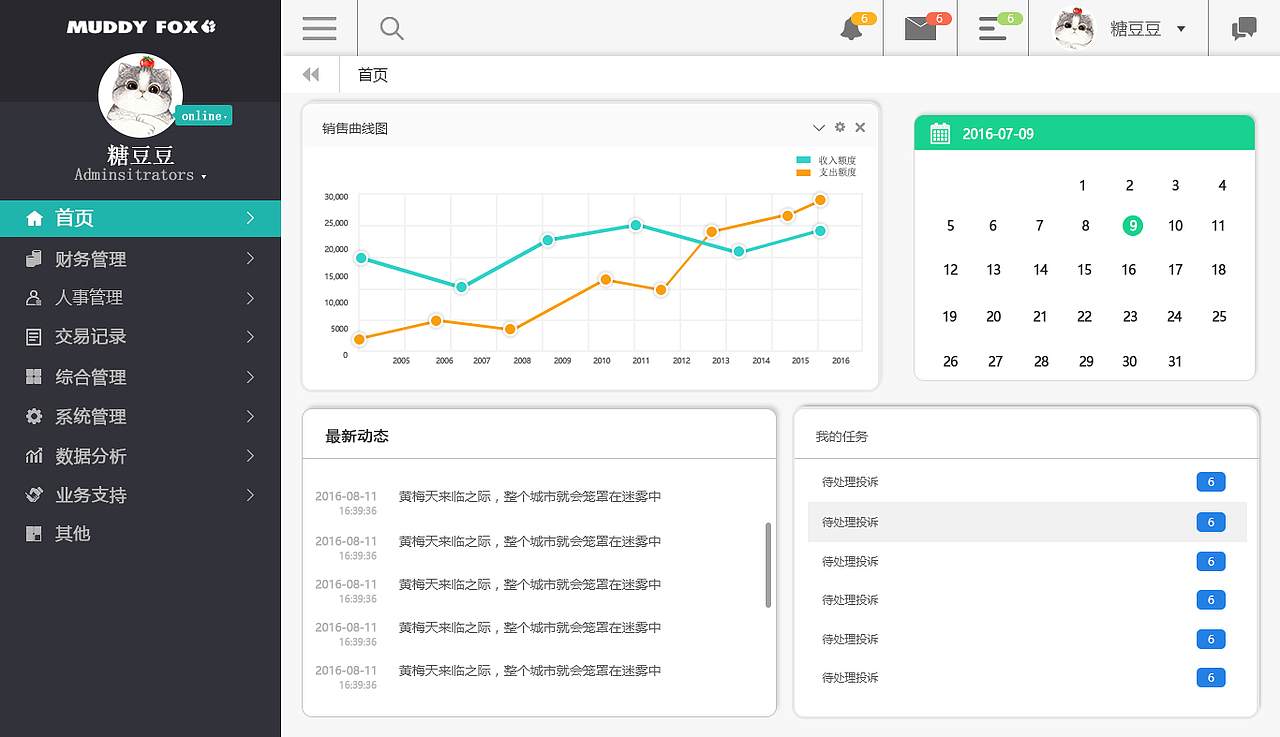Open the hamburger menu icon
Screen dimensions: 1280x737
click(x=319, y=28)
